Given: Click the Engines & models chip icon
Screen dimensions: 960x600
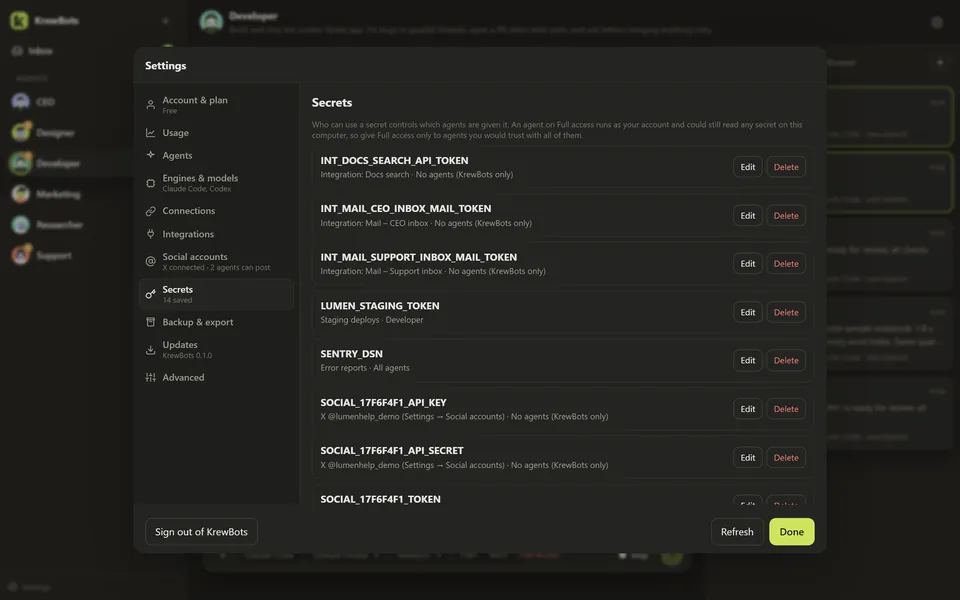Looking at the screenshot, I should click(x=151, y=182).
